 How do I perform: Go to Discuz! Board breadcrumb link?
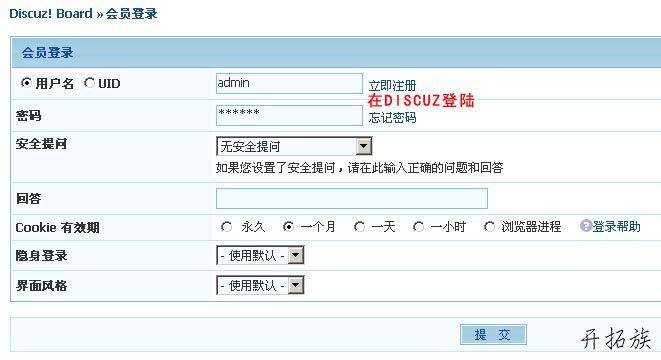(x=51, y=13)
